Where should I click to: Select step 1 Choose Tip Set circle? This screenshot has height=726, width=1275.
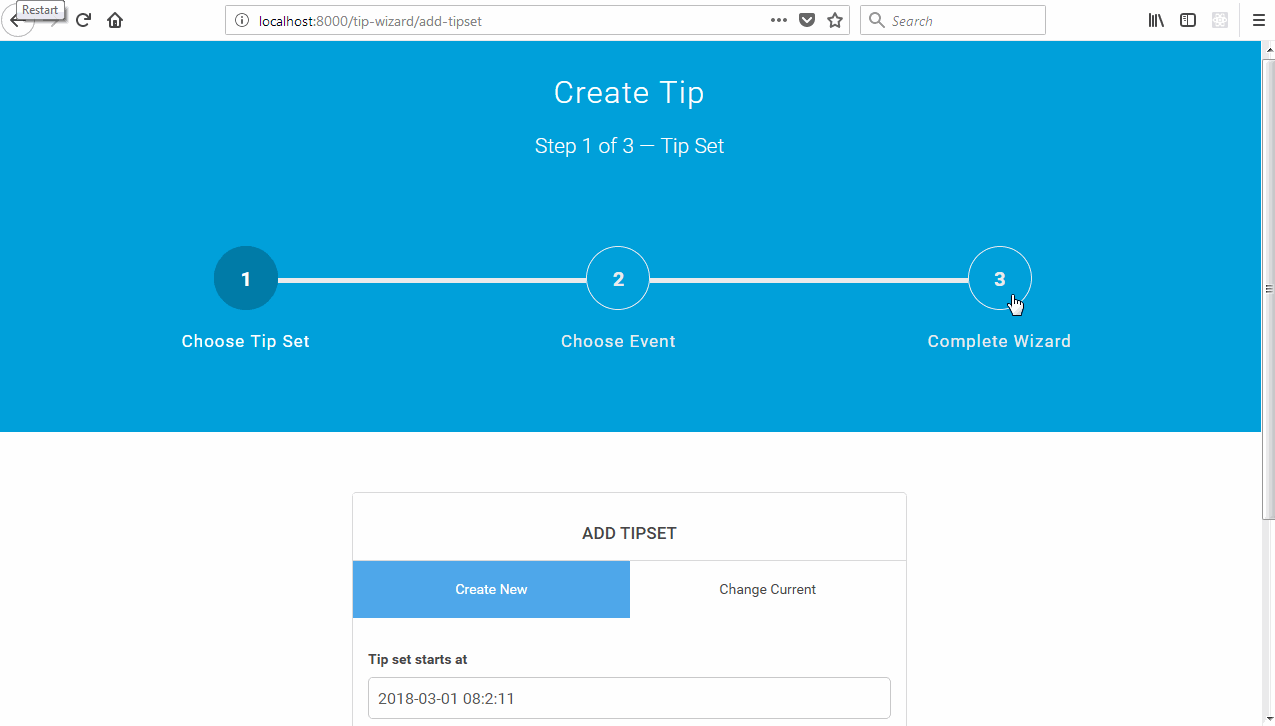point(245,278)
